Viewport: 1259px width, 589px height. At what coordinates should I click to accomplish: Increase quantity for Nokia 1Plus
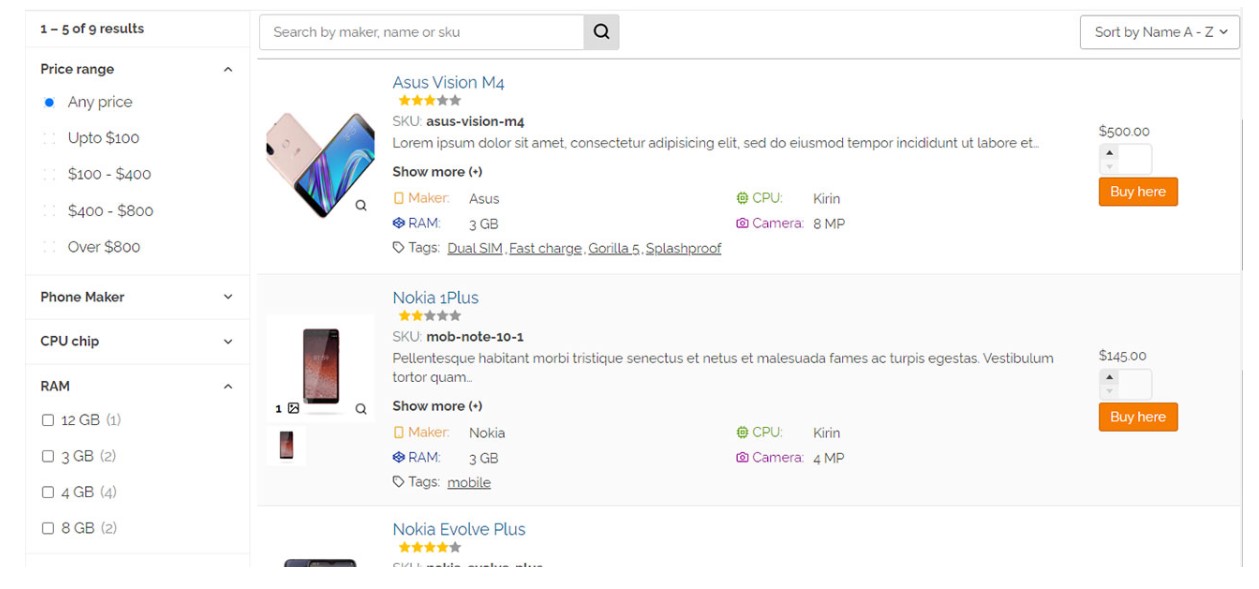pos(1109,378)
